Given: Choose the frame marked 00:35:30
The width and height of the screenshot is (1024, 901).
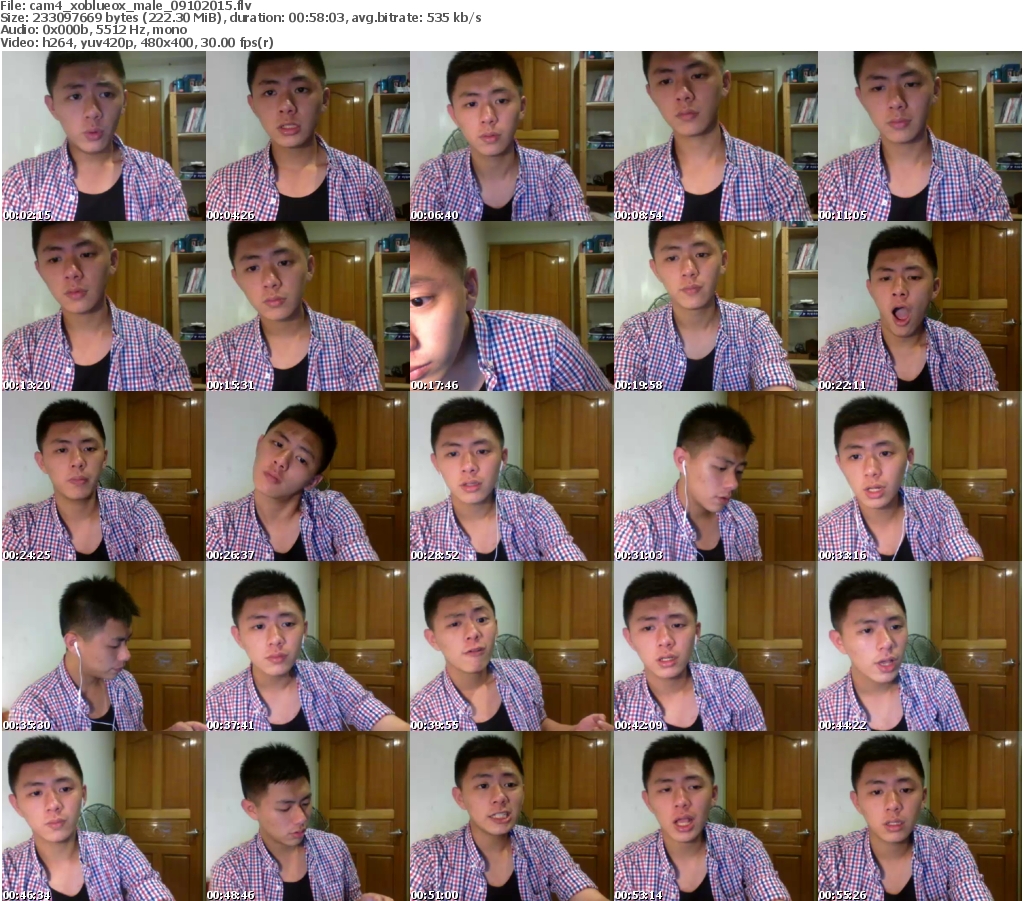Looking at the screenshot, I should click(104, 646).
